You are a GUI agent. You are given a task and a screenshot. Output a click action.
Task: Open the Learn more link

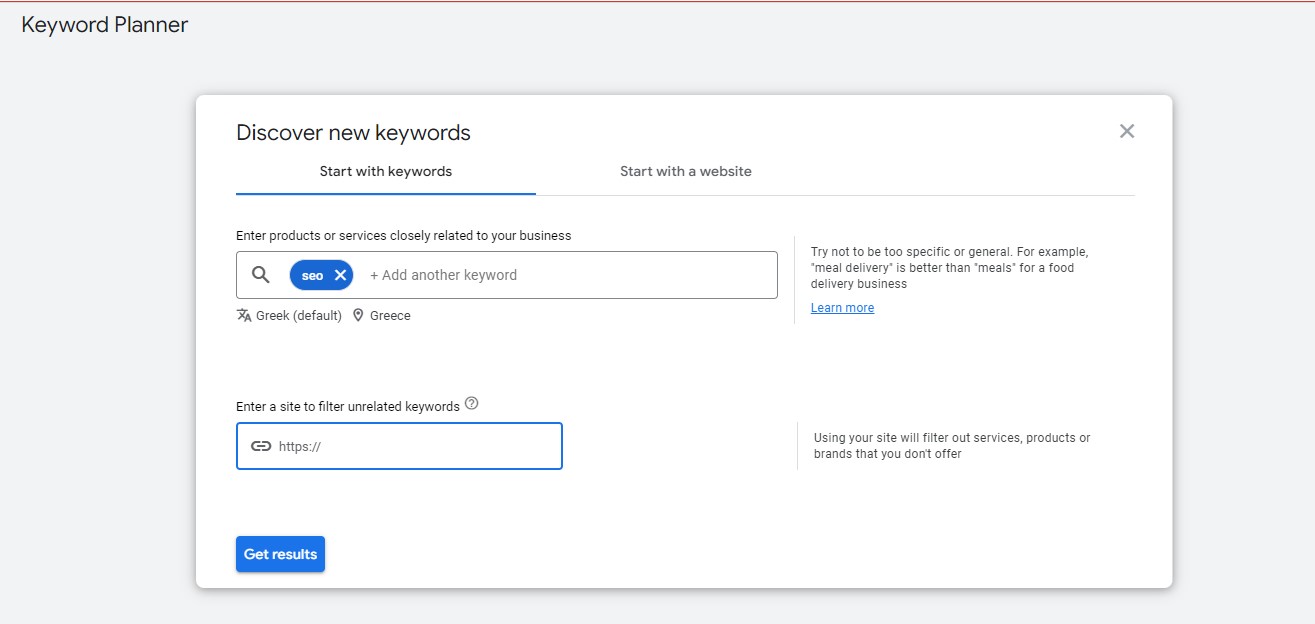tap(842, 308)
